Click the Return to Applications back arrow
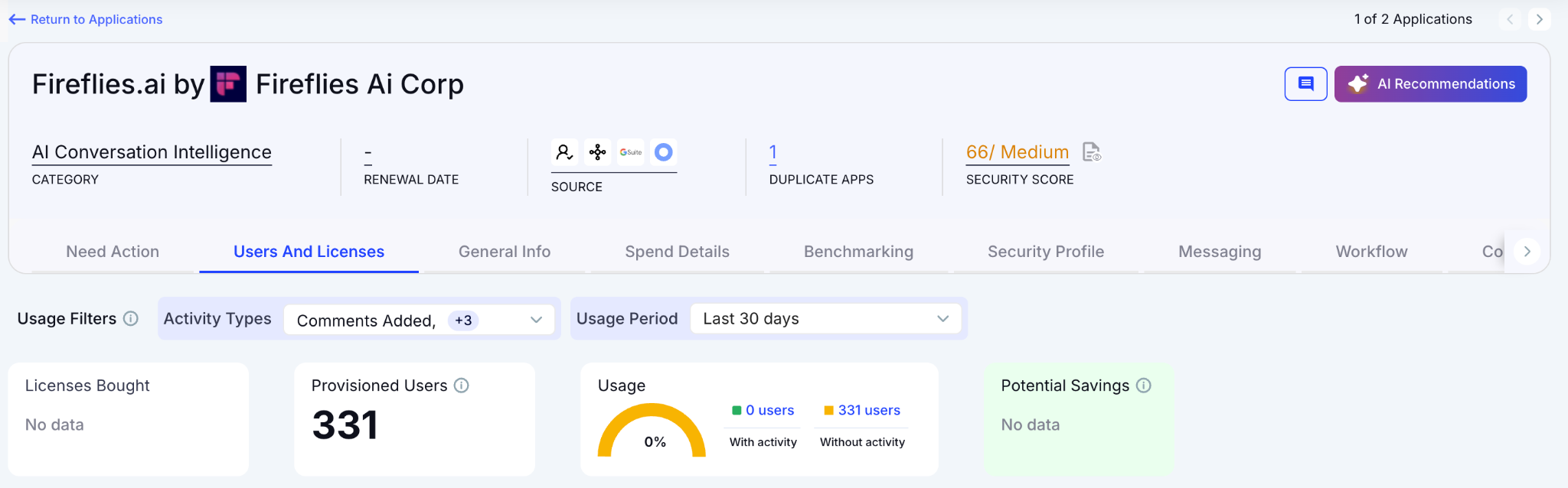This screenshot has width=1568, height=488. tap(17, 19)
